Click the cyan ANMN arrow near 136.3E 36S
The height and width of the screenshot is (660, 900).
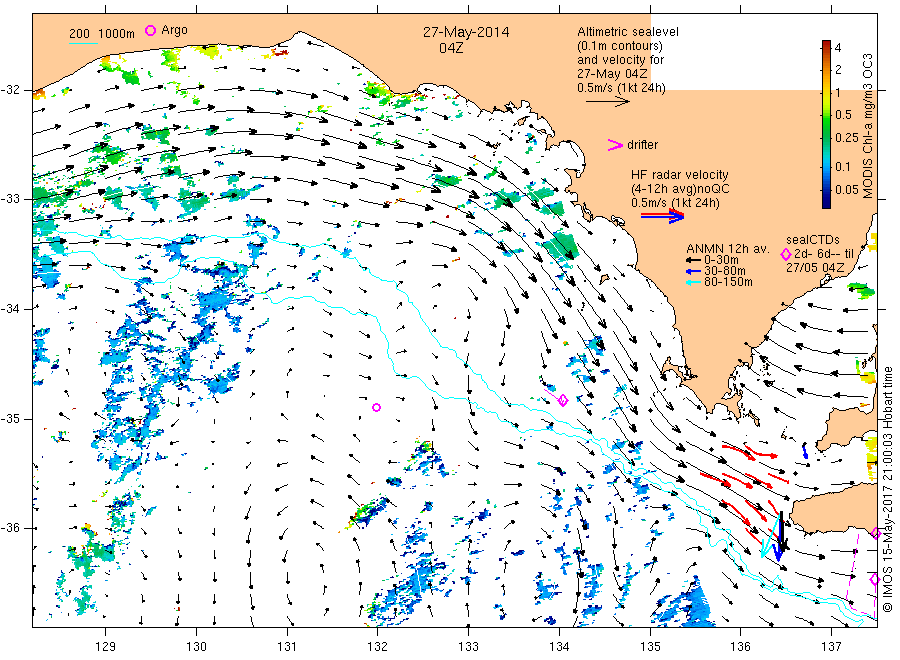[770, 537]
